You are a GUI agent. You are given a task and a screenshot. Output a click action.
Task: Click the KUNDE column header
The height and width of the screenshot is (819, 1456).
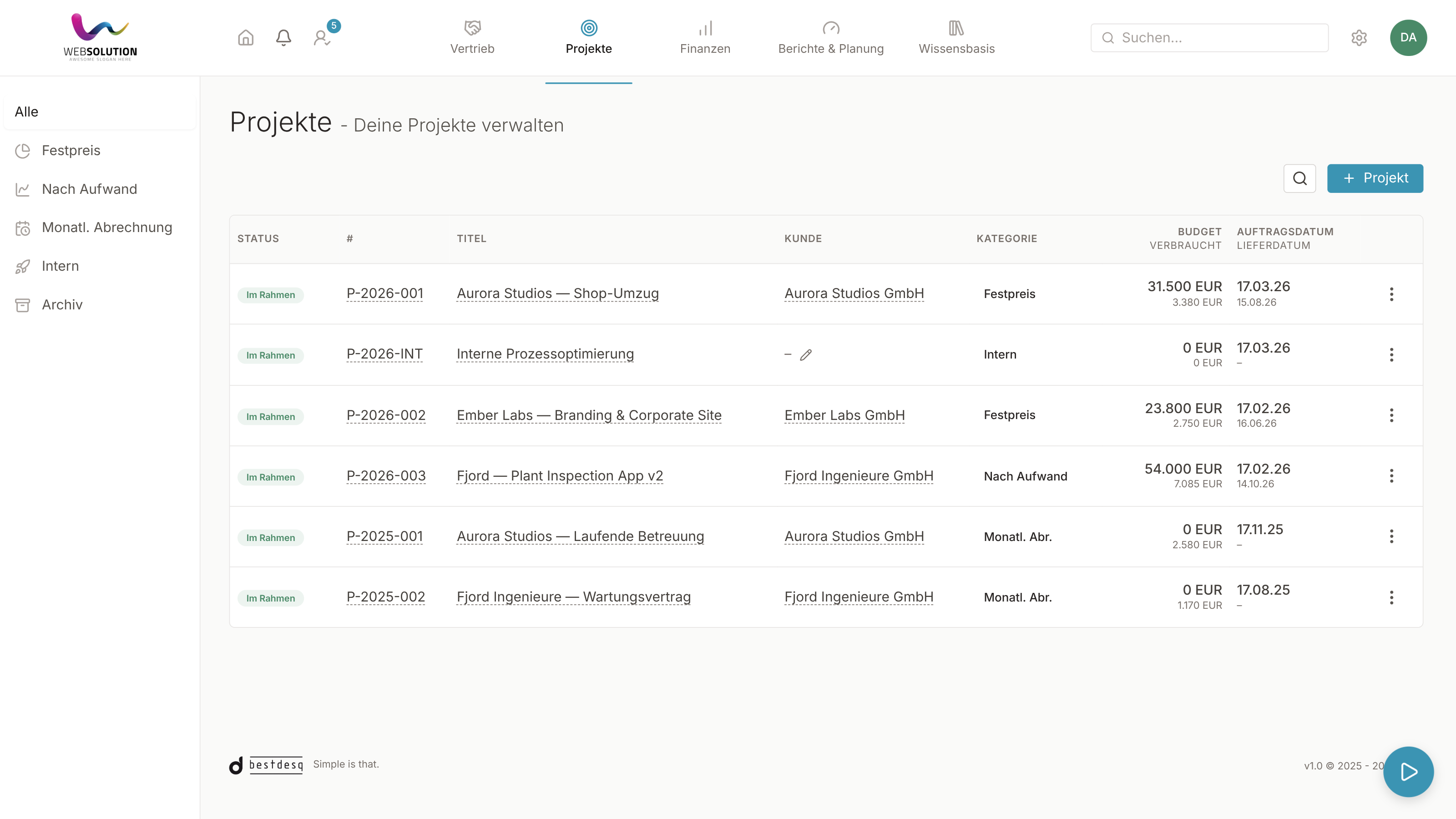(x=803, y=238)
